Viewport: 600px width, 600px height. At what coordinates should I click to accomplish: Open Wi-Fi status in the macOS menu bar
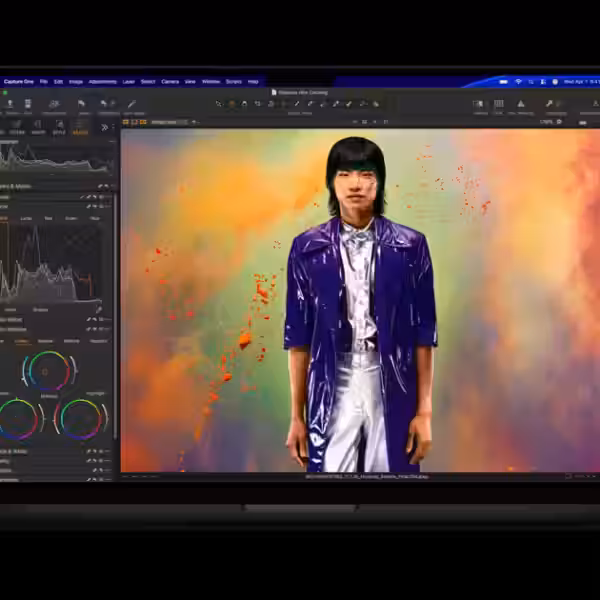pos(516,81)
